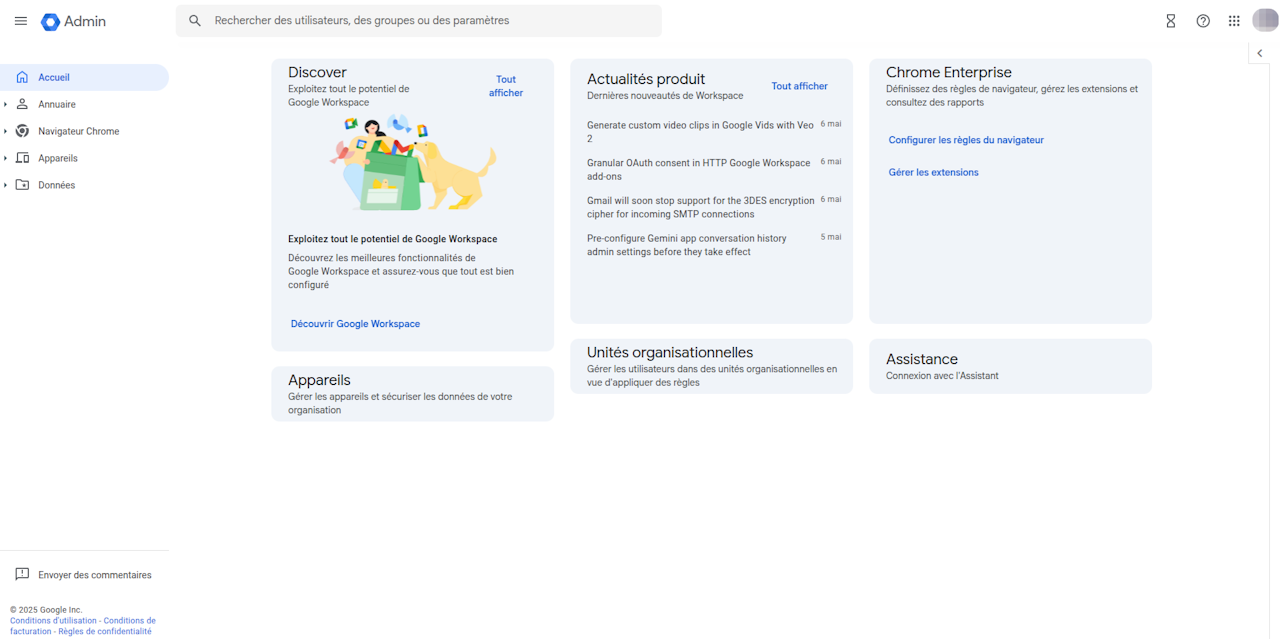Open the Help question mark icon
1280x639 pixels.
[x=1203, y=21]
